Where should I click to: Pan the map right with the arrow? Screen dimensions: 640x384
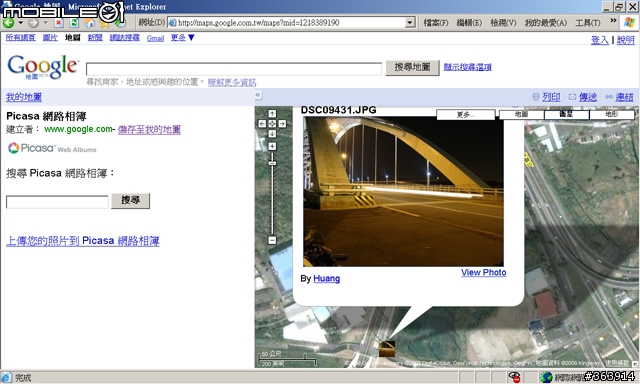282,124
